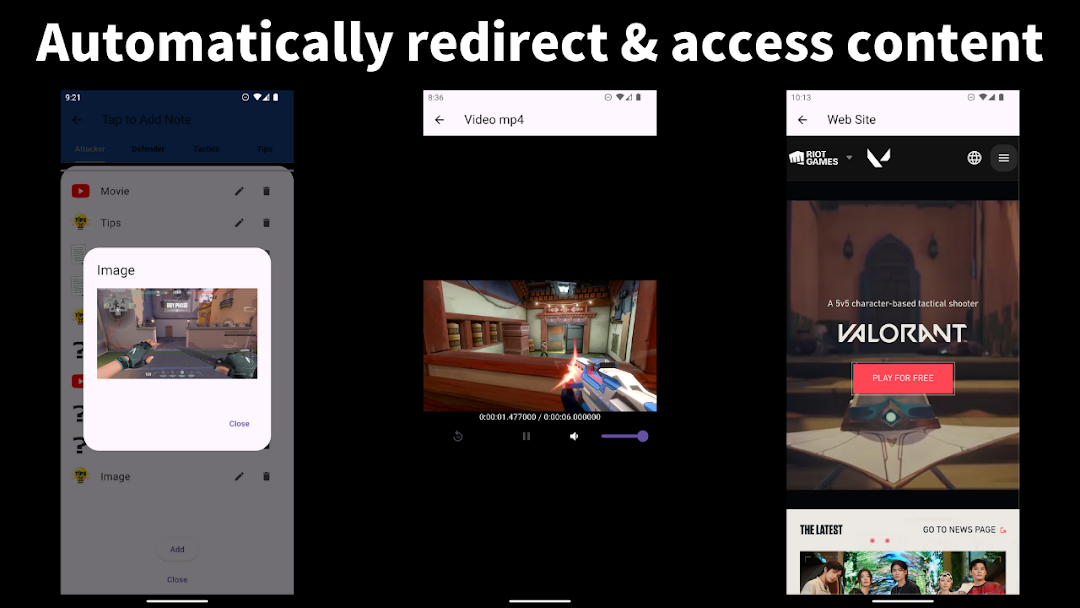Image resolution: width=1080 pixels, height=608 pixels.
Task: Click the video frame in player
Action: (540, 346)
